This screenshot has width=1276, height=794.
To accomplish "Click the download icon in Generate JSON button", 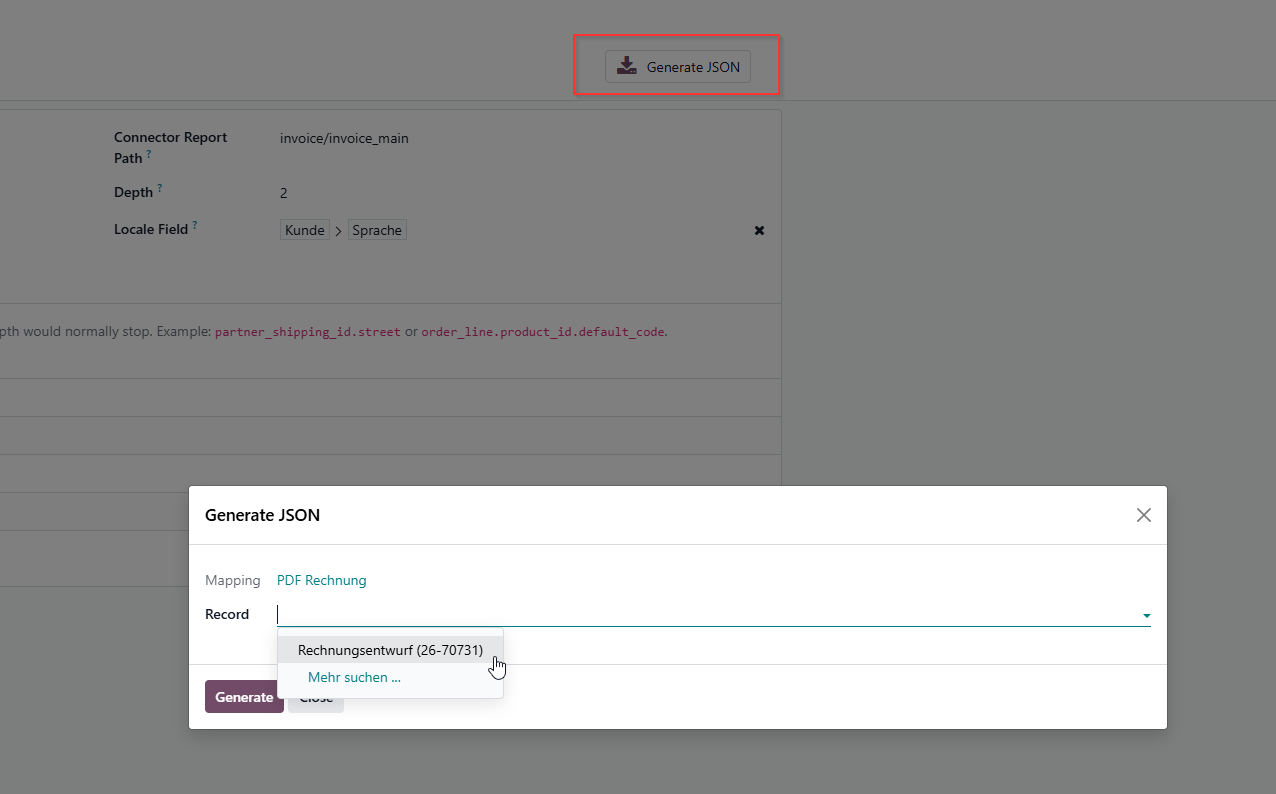I will point(626,66).
